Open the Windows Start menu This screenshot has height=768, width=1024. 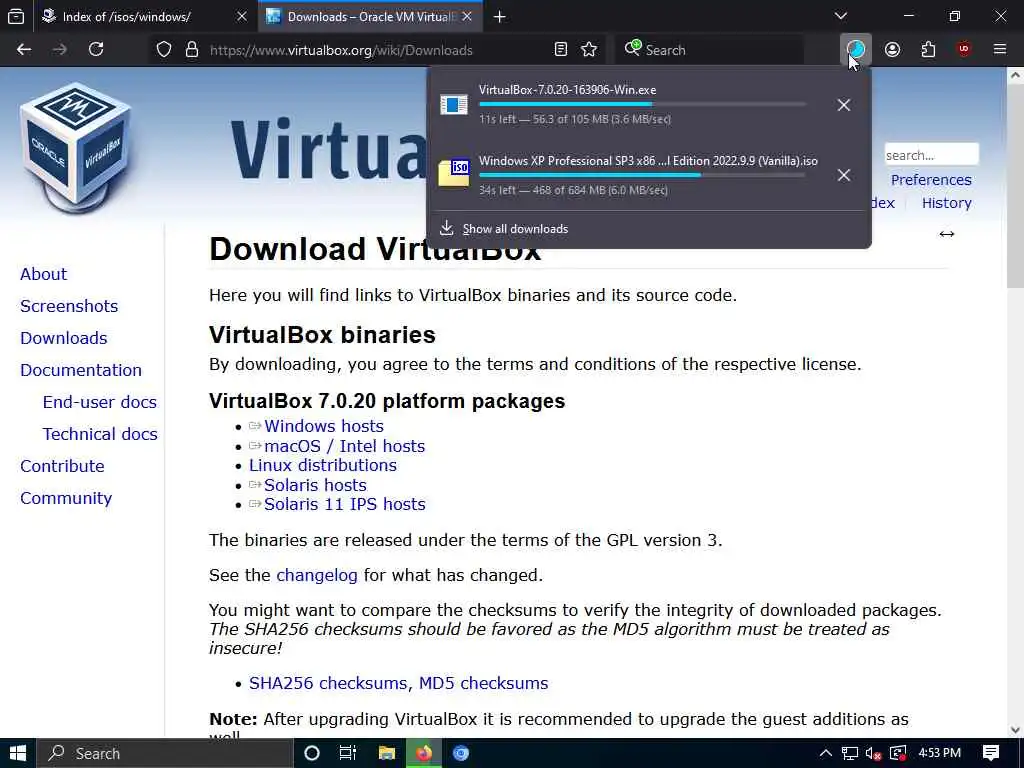(18, 753)
